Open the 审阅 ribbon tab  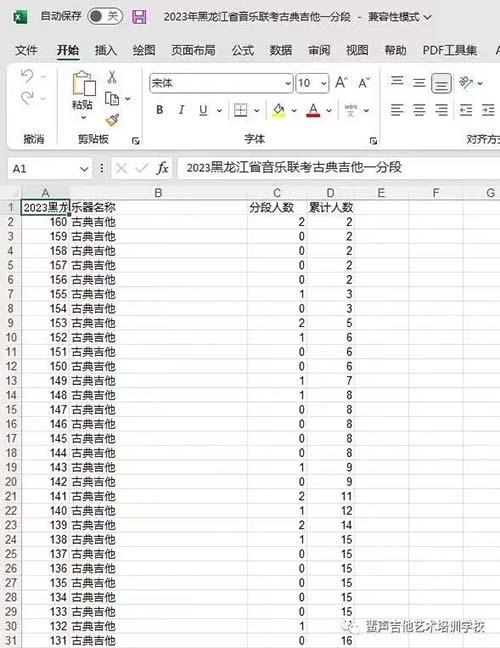[x=319, y=50]
